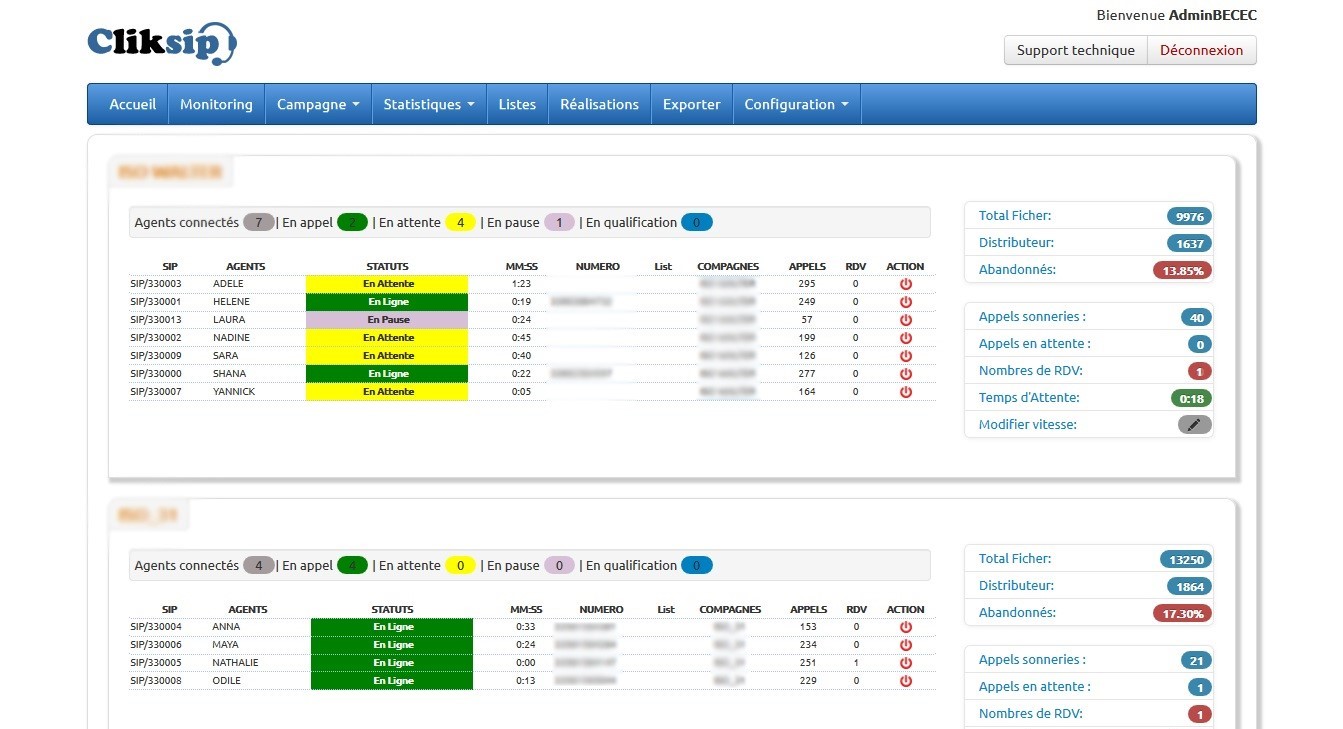
Task: Click the power icon for agent YANNICK
Action: point(906,392)
